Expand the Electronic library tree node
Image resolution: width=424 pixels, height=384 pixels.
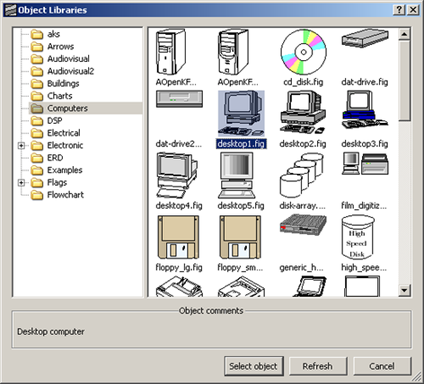click(21, 145)
